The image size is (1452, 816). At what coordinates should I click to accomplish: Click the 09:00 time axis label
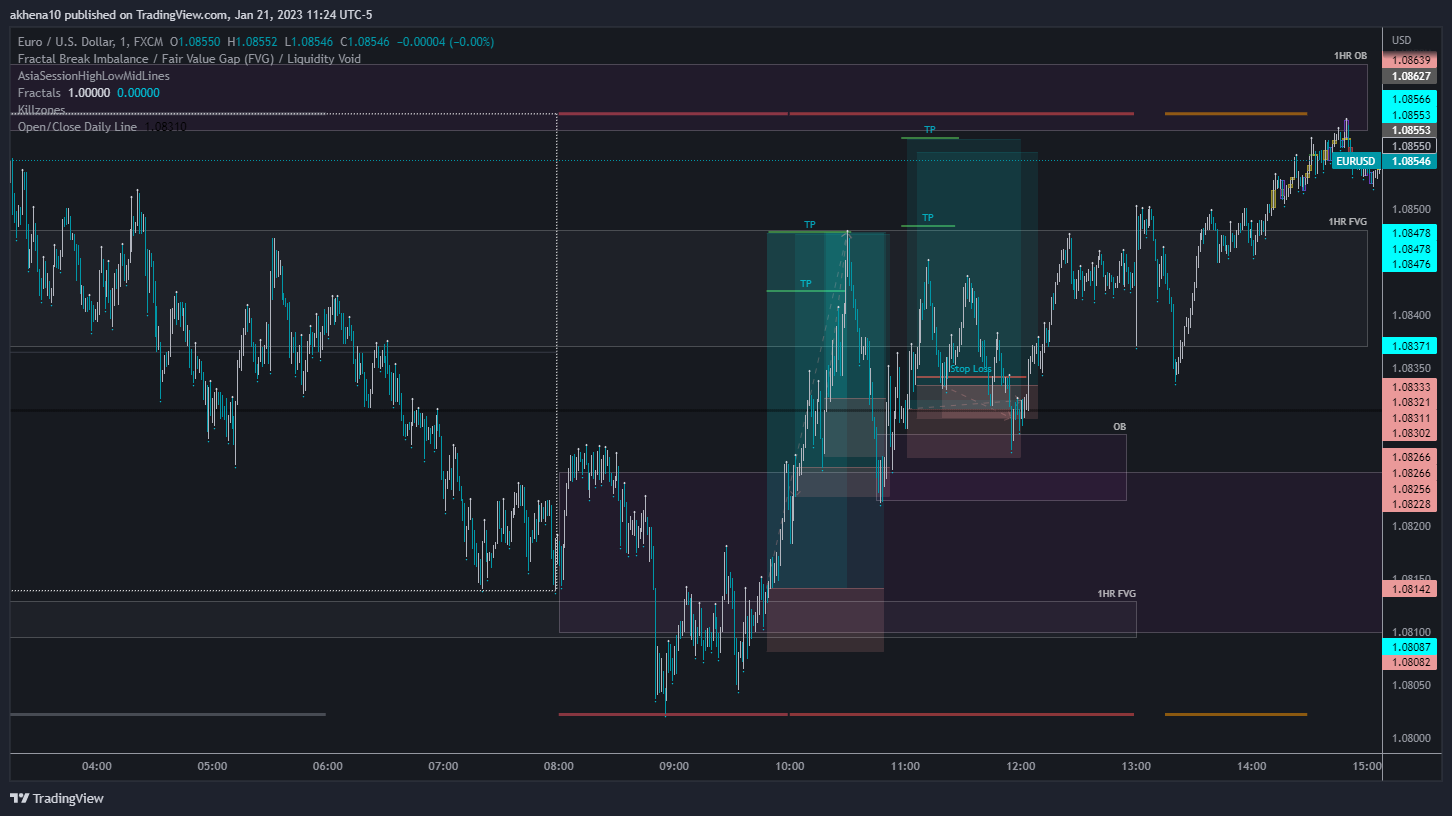(x=674, y=766)
